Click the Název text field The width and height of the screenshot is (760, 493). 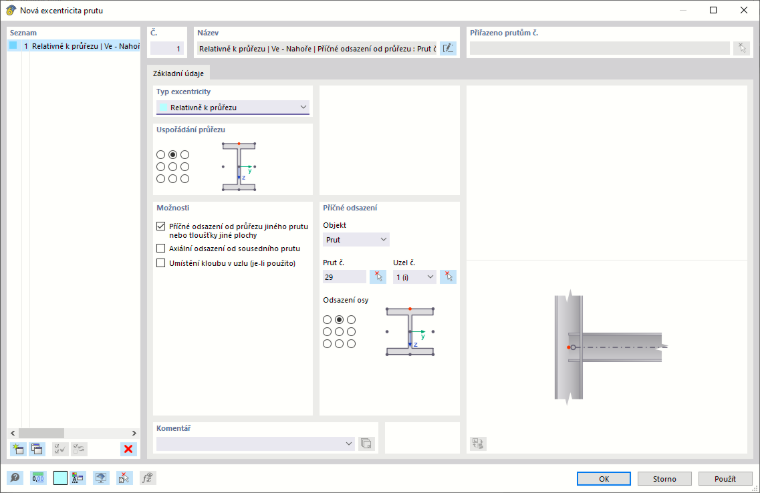(x=317, y=48)
